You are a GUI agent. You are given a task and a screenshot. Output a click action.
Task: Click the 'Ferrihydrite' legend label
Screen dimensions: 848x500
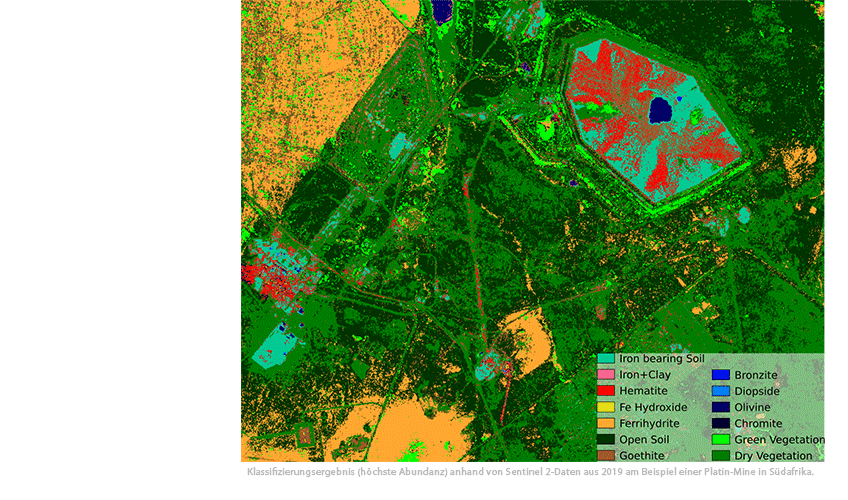[650, 424]
